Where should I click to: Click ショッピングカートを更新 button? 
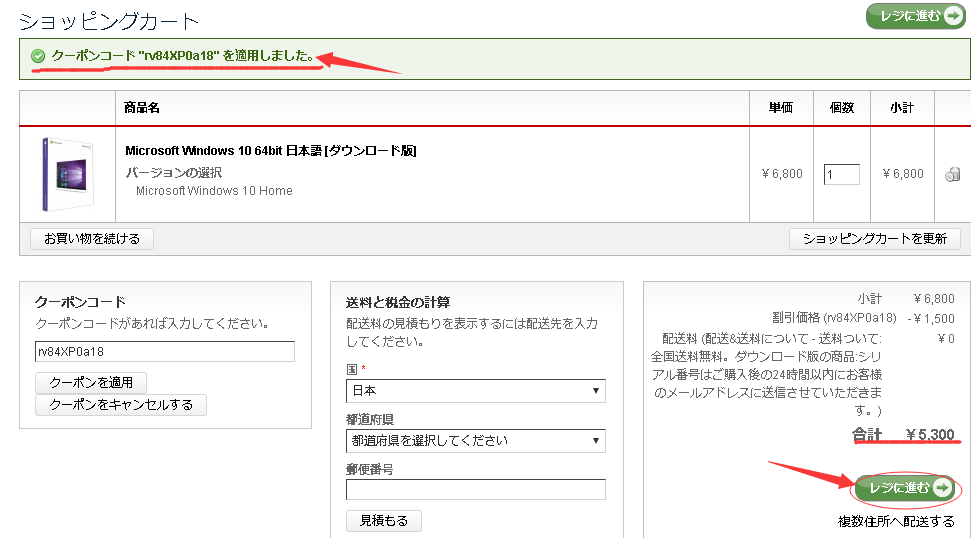pyautogui.click(x=874, y=238)
